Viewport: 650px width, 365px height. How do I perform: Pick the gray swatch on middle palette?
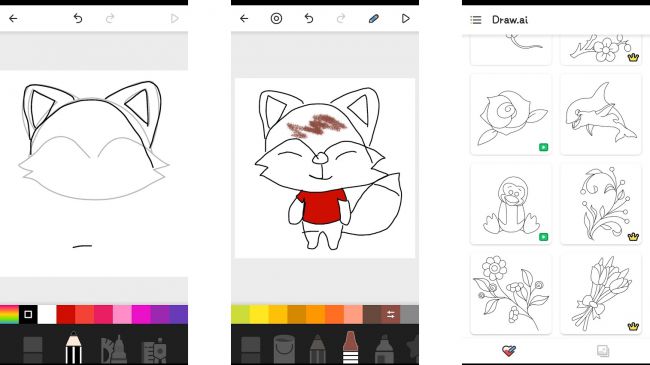pyautogui.click(x=410, y=314)
